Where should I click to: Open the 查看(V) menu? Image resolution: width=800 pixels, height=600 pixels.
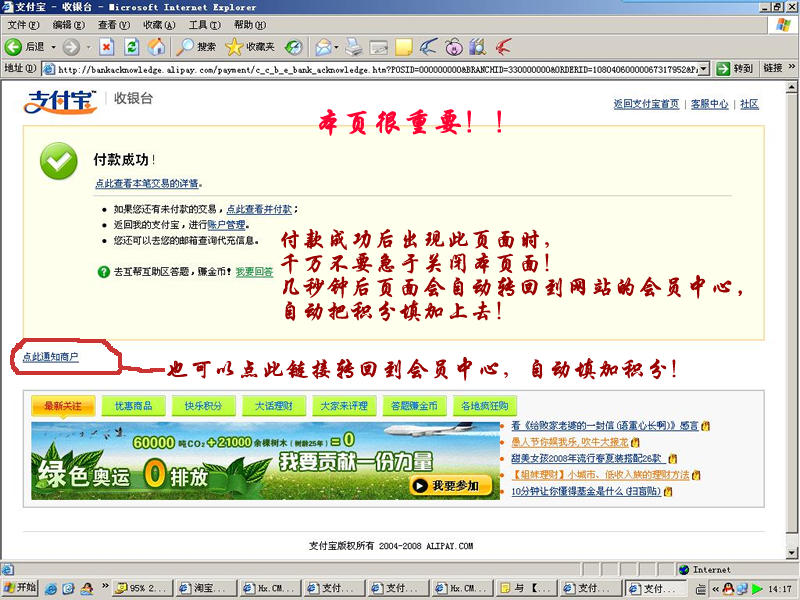coord(114,24)
